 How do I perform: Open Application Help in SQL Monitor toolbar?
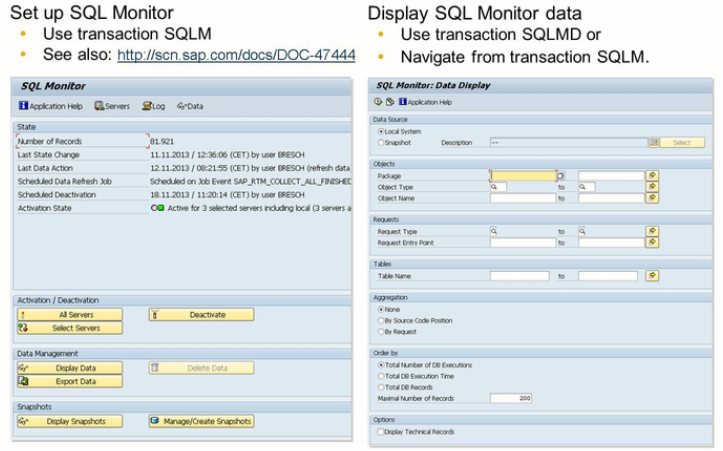point(50,105)
